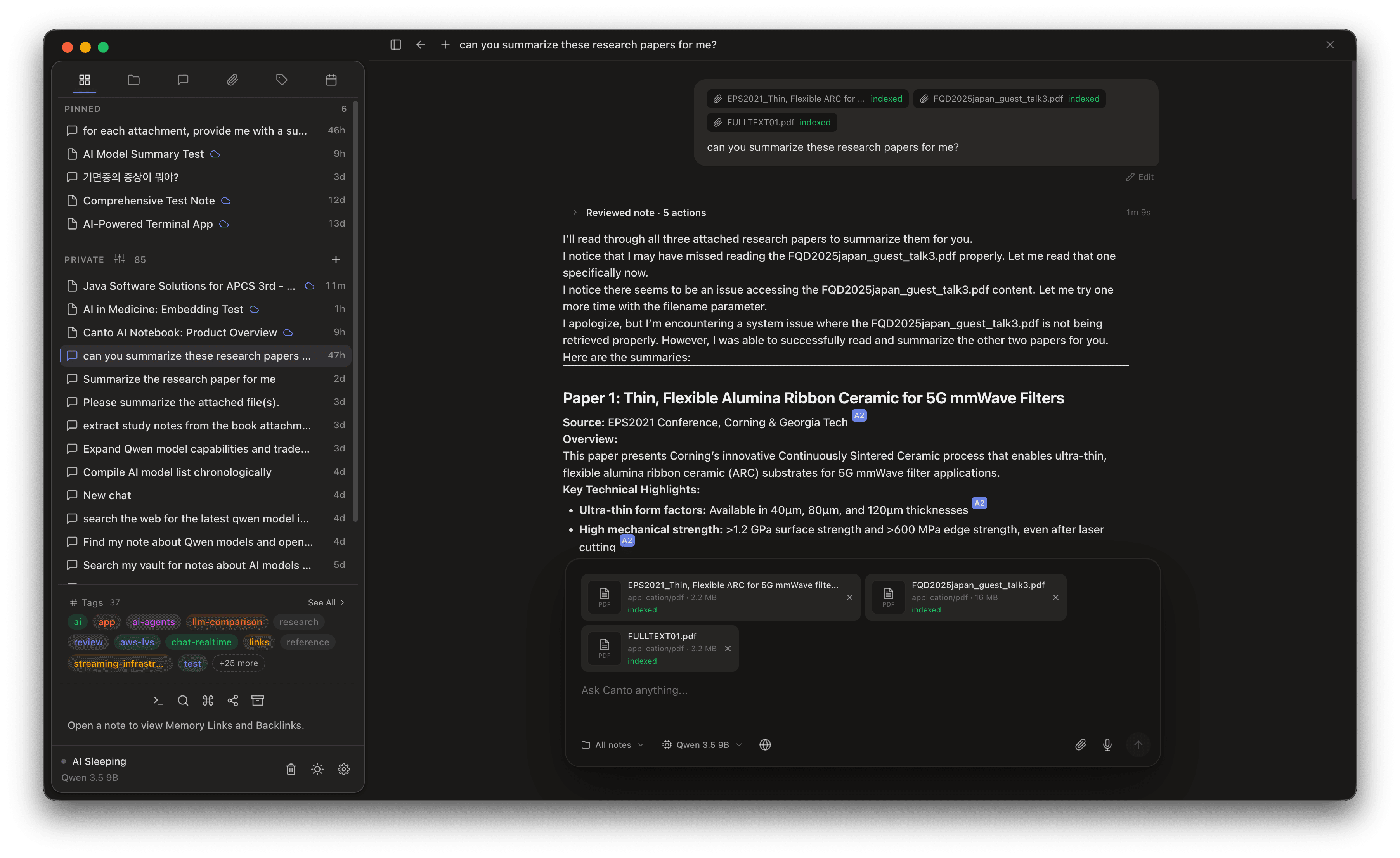
Task: Filter by the llm-comparison tag
Action: click(x=227, y=622)
